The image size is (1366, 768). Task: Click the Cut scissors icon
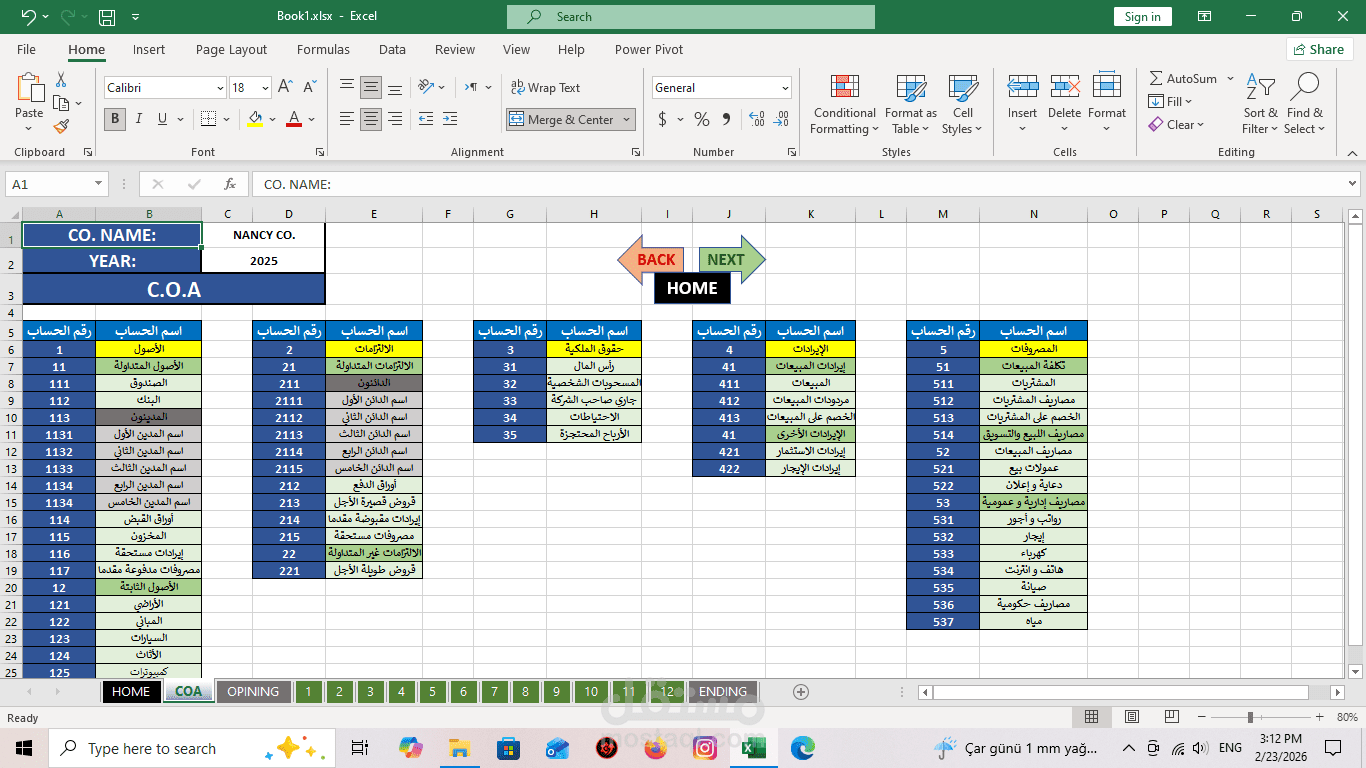61,80
